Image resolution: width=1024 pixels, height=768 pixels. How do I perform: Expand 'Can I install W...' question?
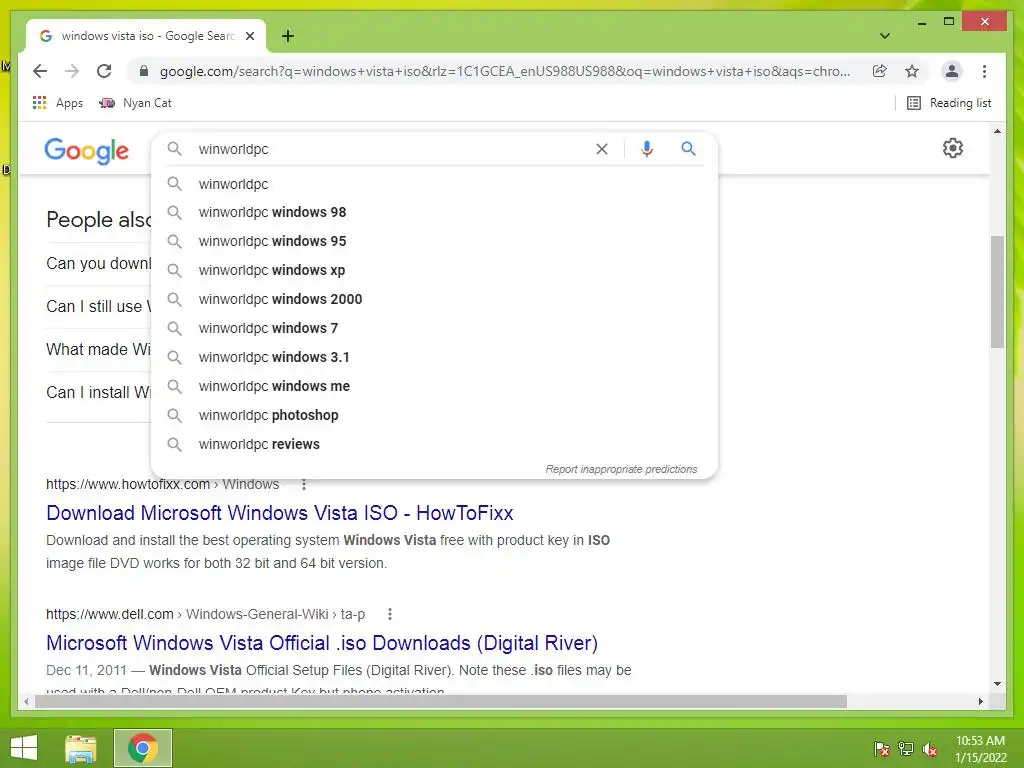98,392
